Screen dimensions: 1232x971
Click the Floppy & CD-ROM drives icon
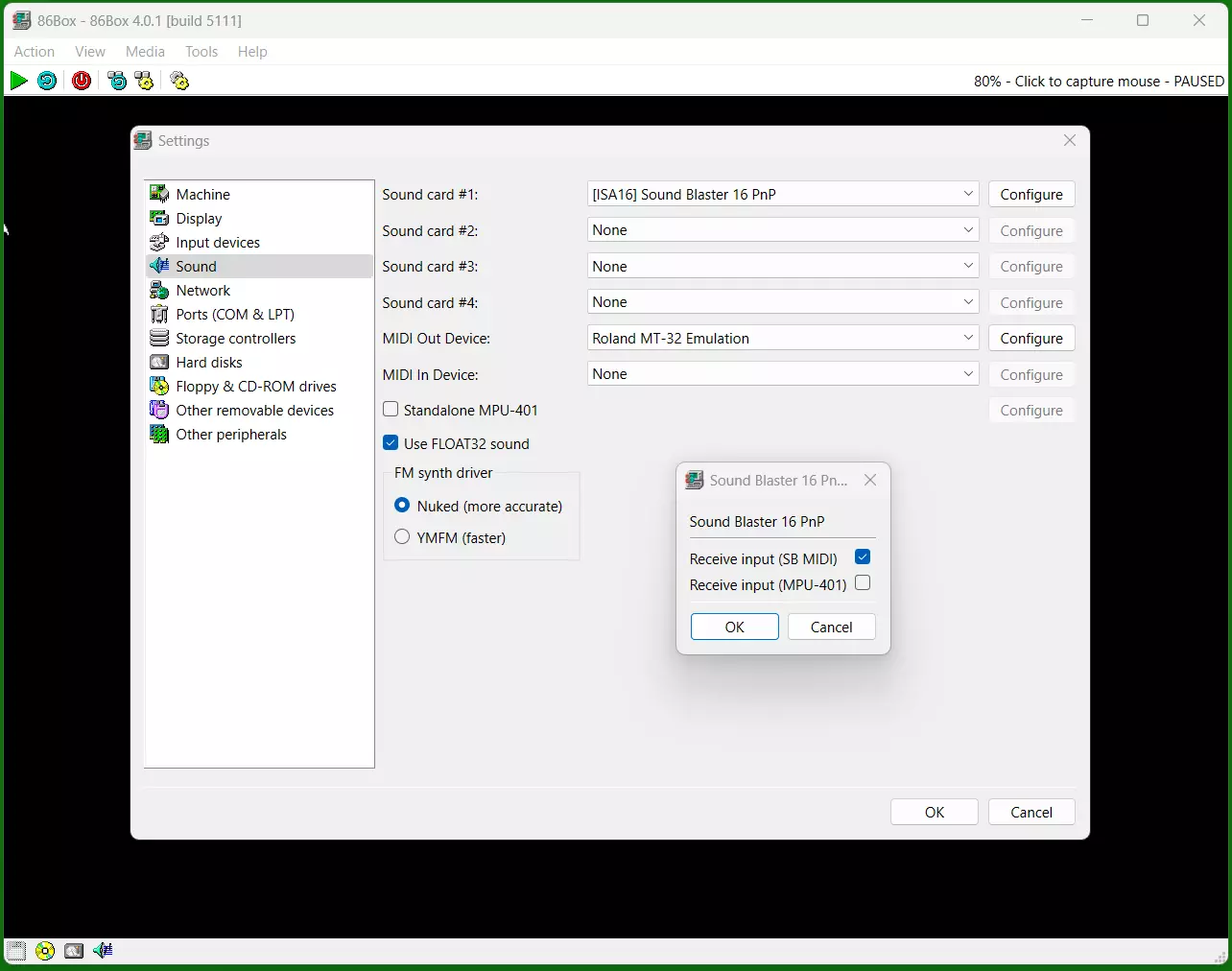pos(159,386)
